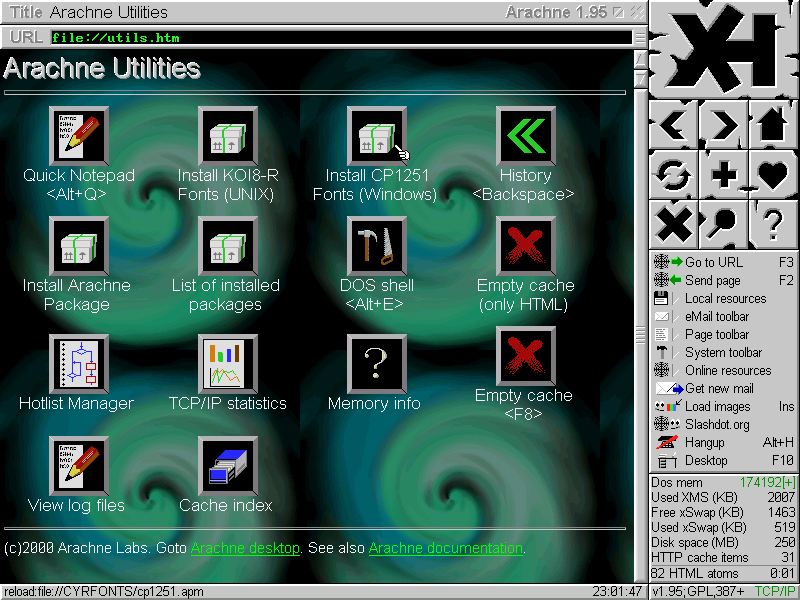Screen dimensions: 800x600
Task: Open search with the magnifier button
Action: point(723,224)
